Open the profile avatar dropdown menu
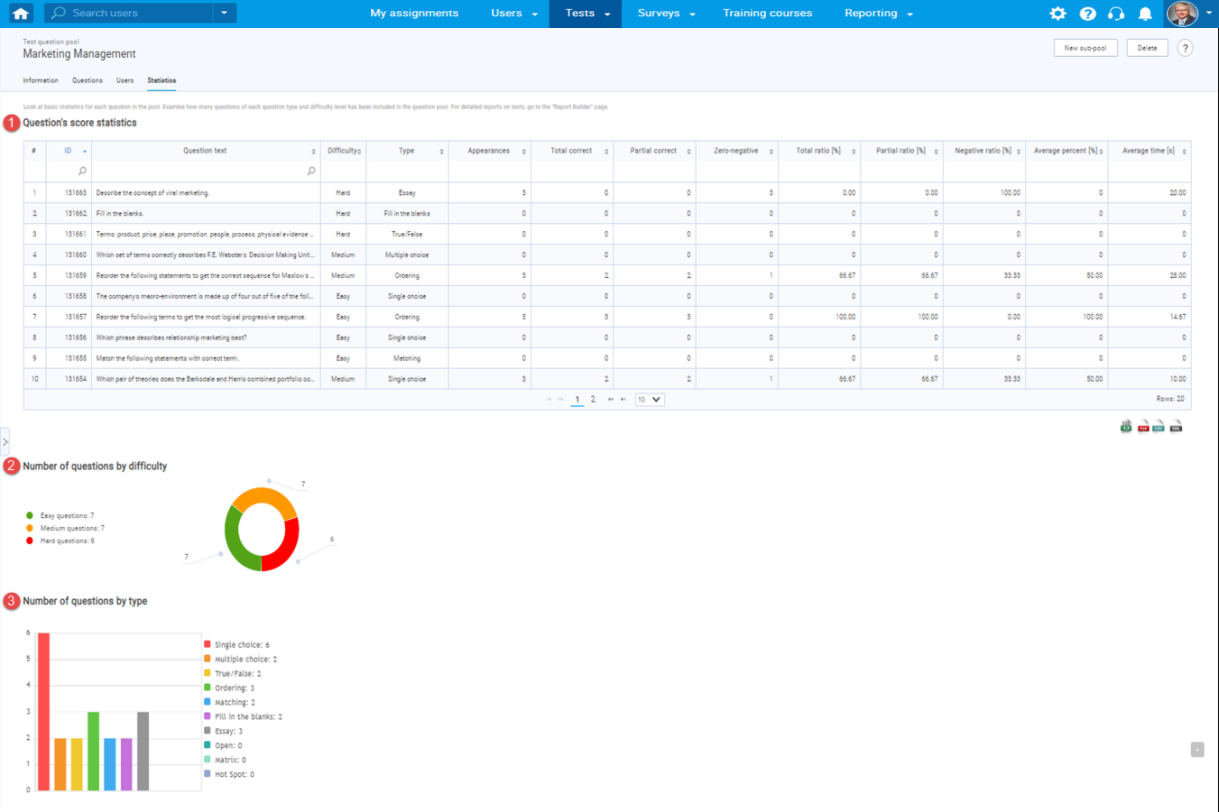The height and width of the screenshot is (812, 1219). (x=1184, y=13)
